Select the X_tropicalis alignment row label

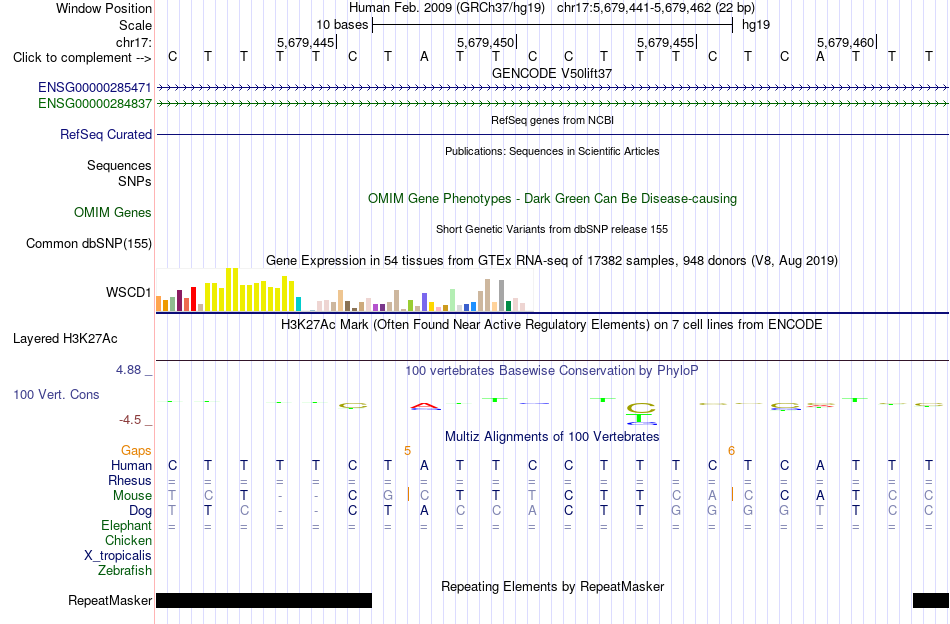[x=118, y=556]
